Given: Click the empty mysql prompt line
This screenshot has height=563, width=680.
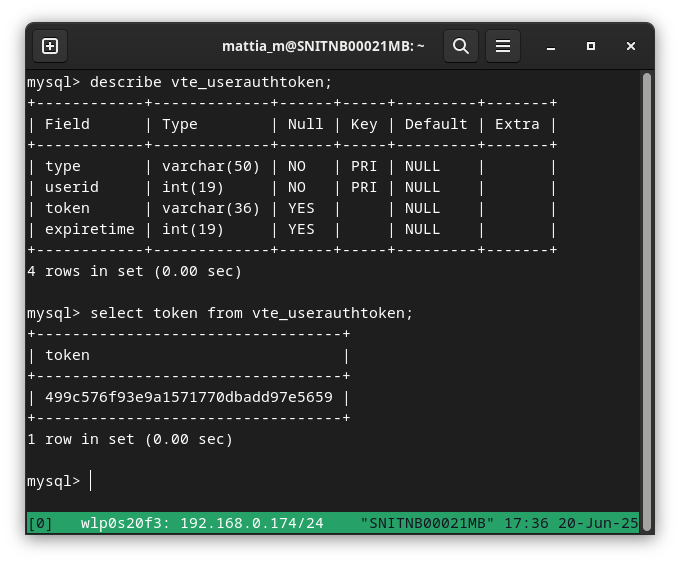Looking at the screenshot, I should coord(59,481).
